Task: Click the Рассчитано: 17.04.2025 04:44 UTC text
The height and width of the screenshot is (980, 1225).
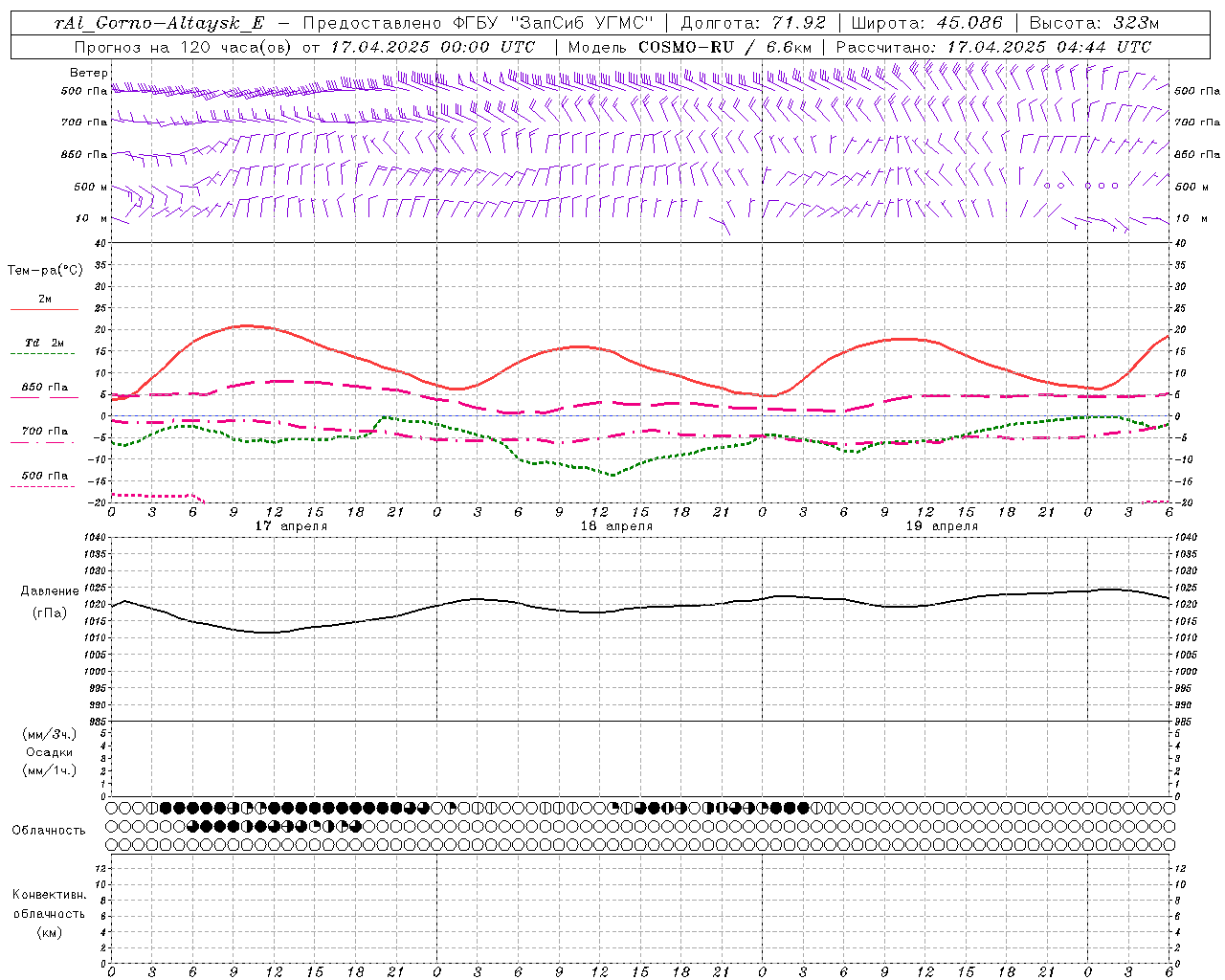Action: point(993,47)
